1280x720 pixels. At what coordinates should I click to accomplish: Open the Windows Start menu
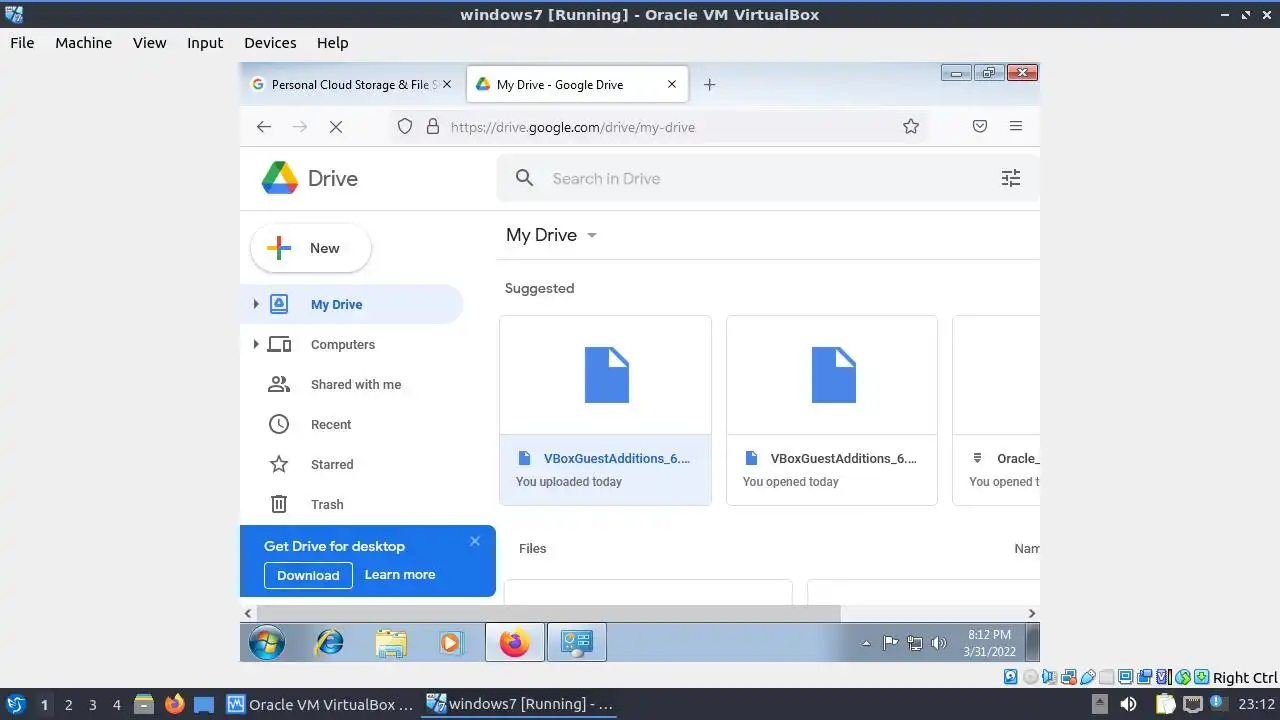coord(267,642)
